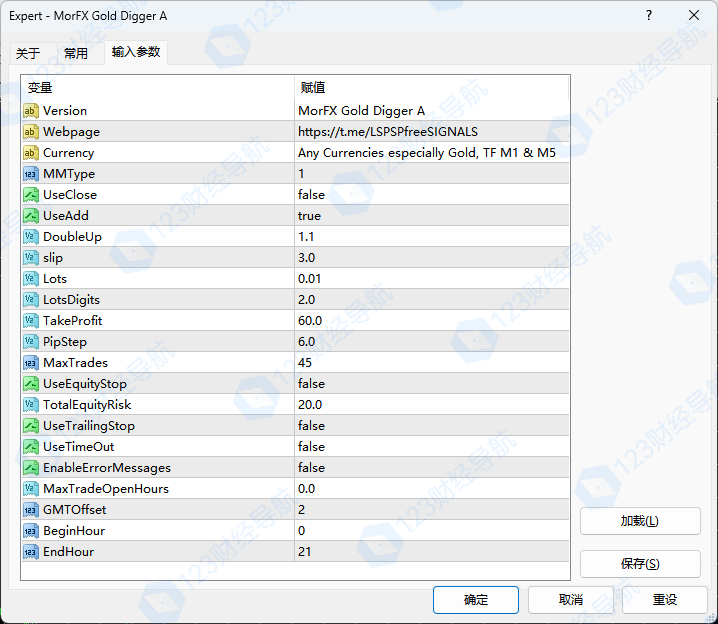Click the string icon beside Currency
The width and height of the screenshot is (718, 624).
pyautogui.click(x=31, y=153)
